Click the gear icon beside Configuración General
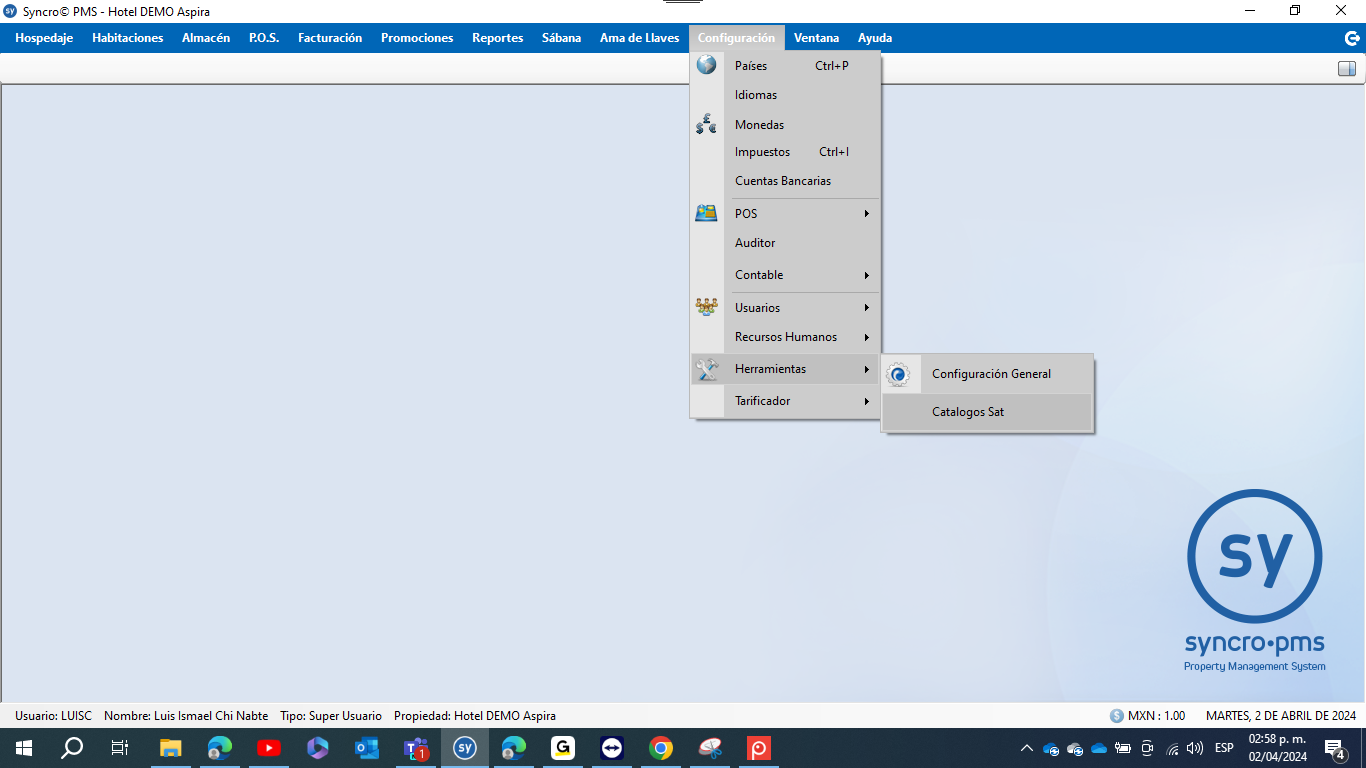 899,374
